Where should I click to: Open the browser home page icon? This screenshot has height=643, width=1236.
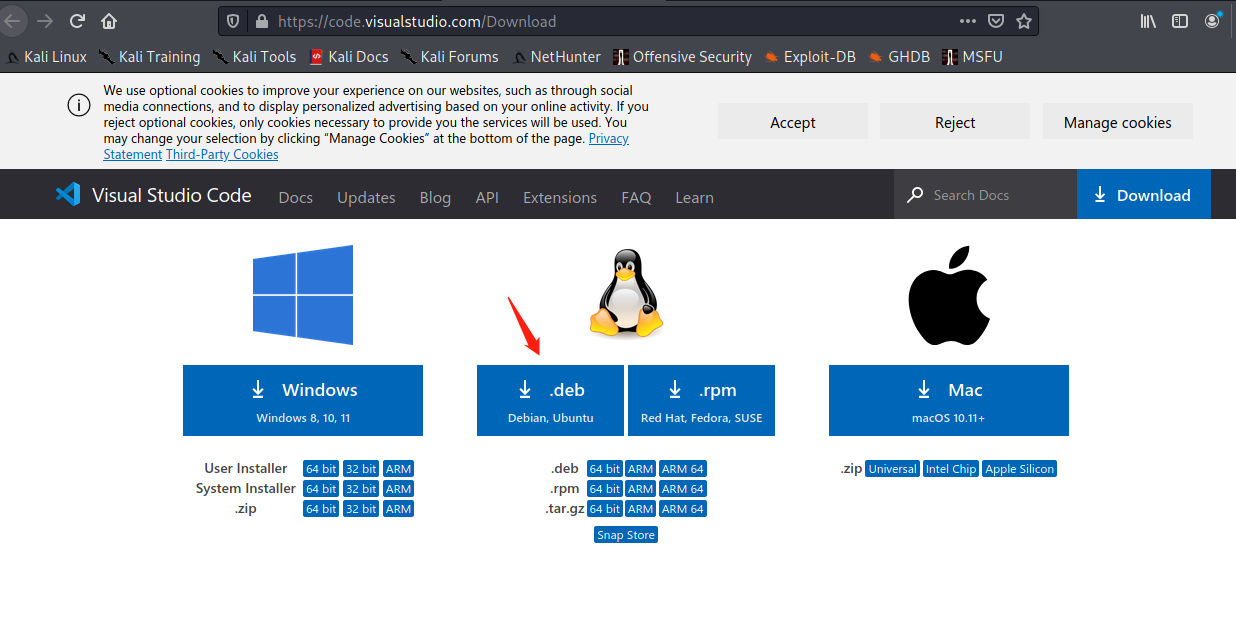coord(109,21)
